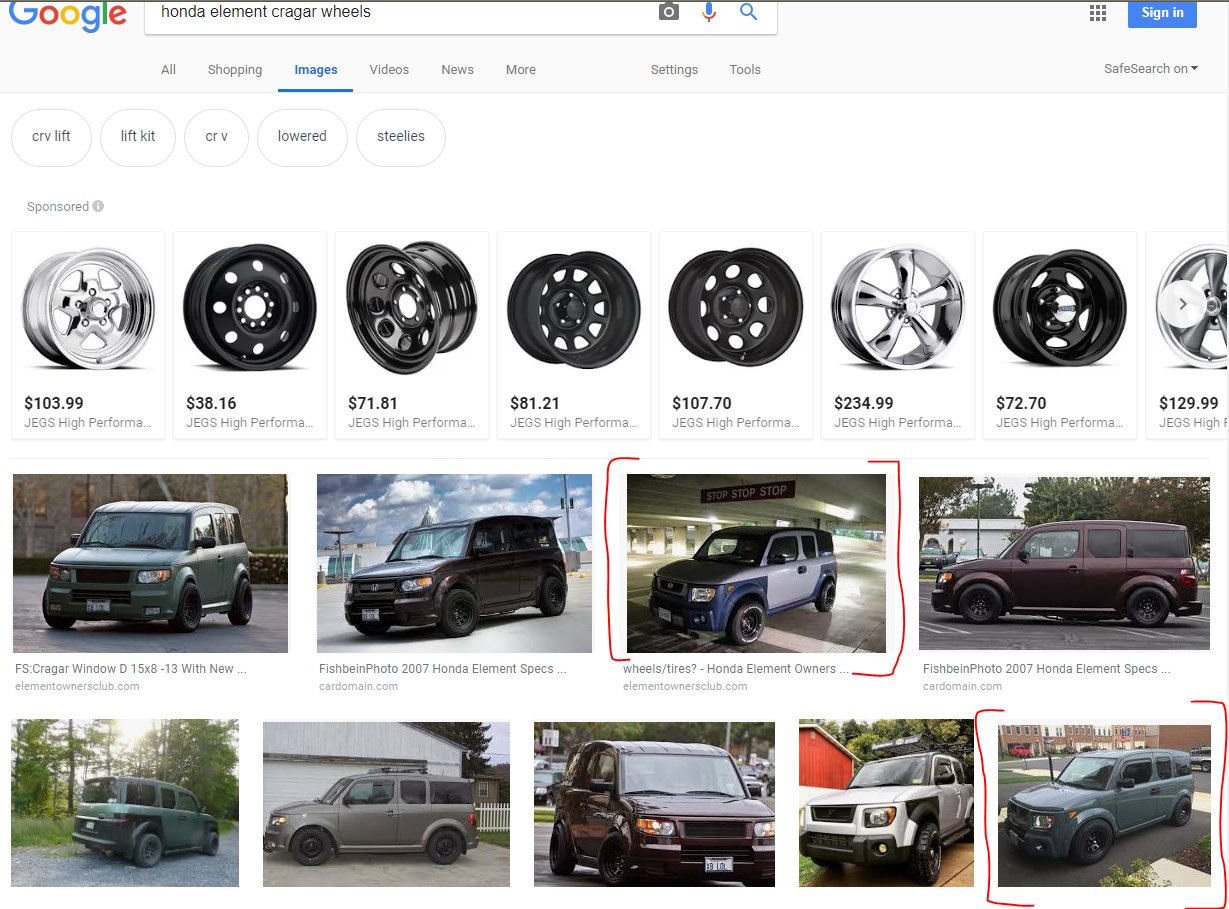Switch to the Videos tab
Image resolution: width=1229 pixels, height=909 pixels.
389,70
